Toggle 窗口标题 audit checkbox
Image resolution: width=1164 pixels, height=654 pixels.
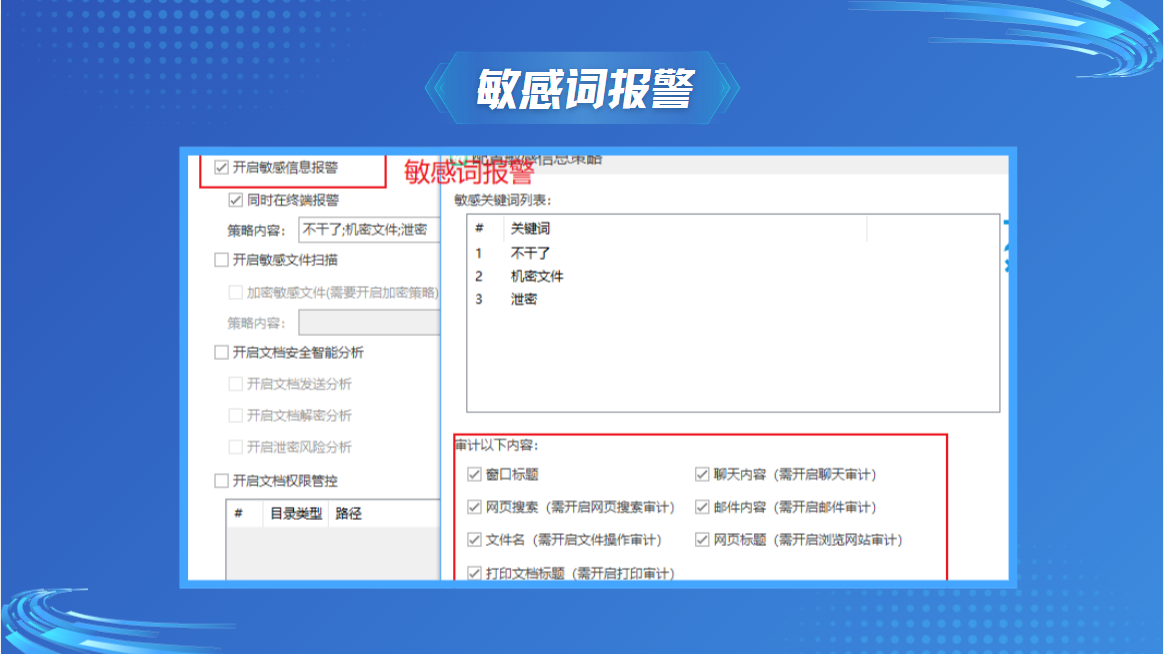474,474
